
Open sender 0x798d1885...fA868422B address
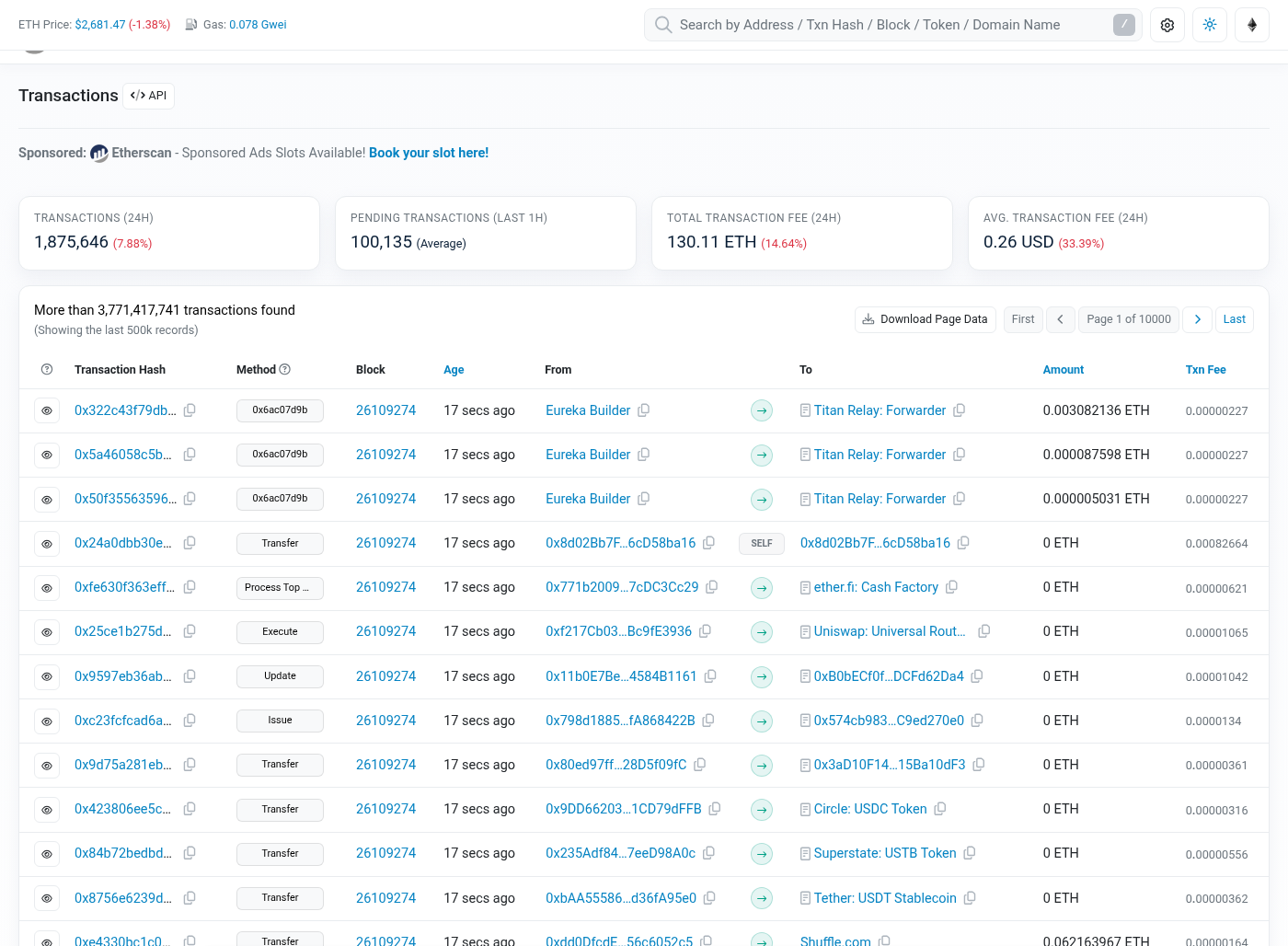pyautogui.click(x=620, y=721)
